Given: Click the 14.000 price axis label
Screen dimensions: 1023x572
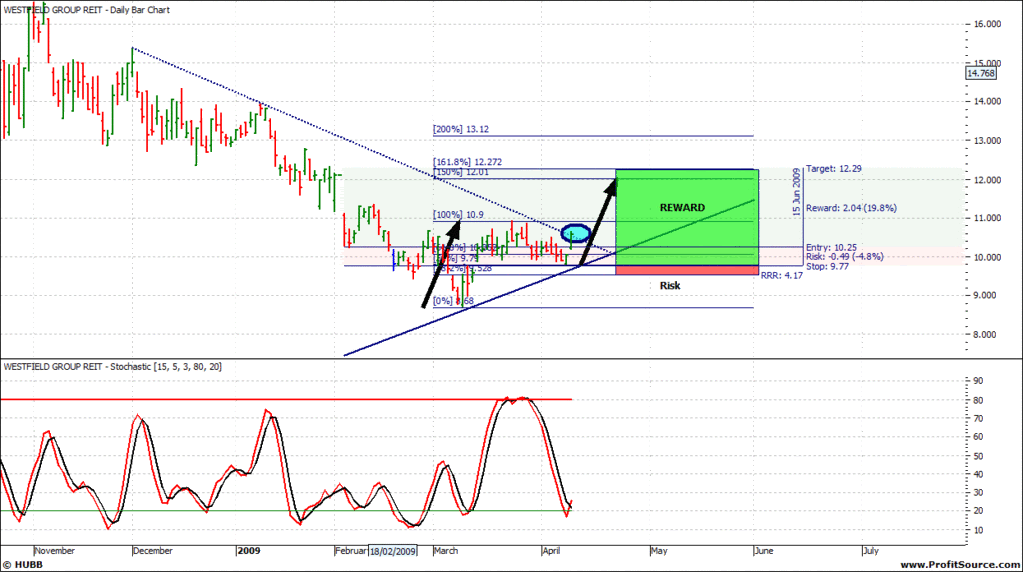Looking at the screenshot, I should 987,101.
